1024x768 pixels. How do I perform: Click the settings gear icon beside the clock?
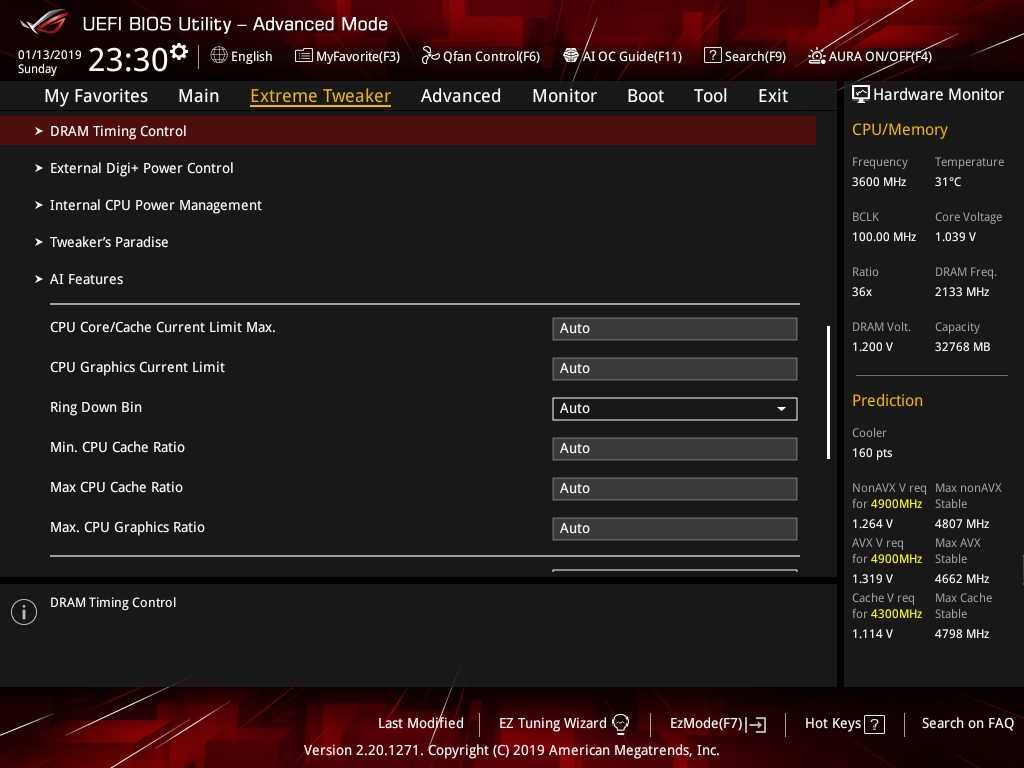[x=179, y=52]
